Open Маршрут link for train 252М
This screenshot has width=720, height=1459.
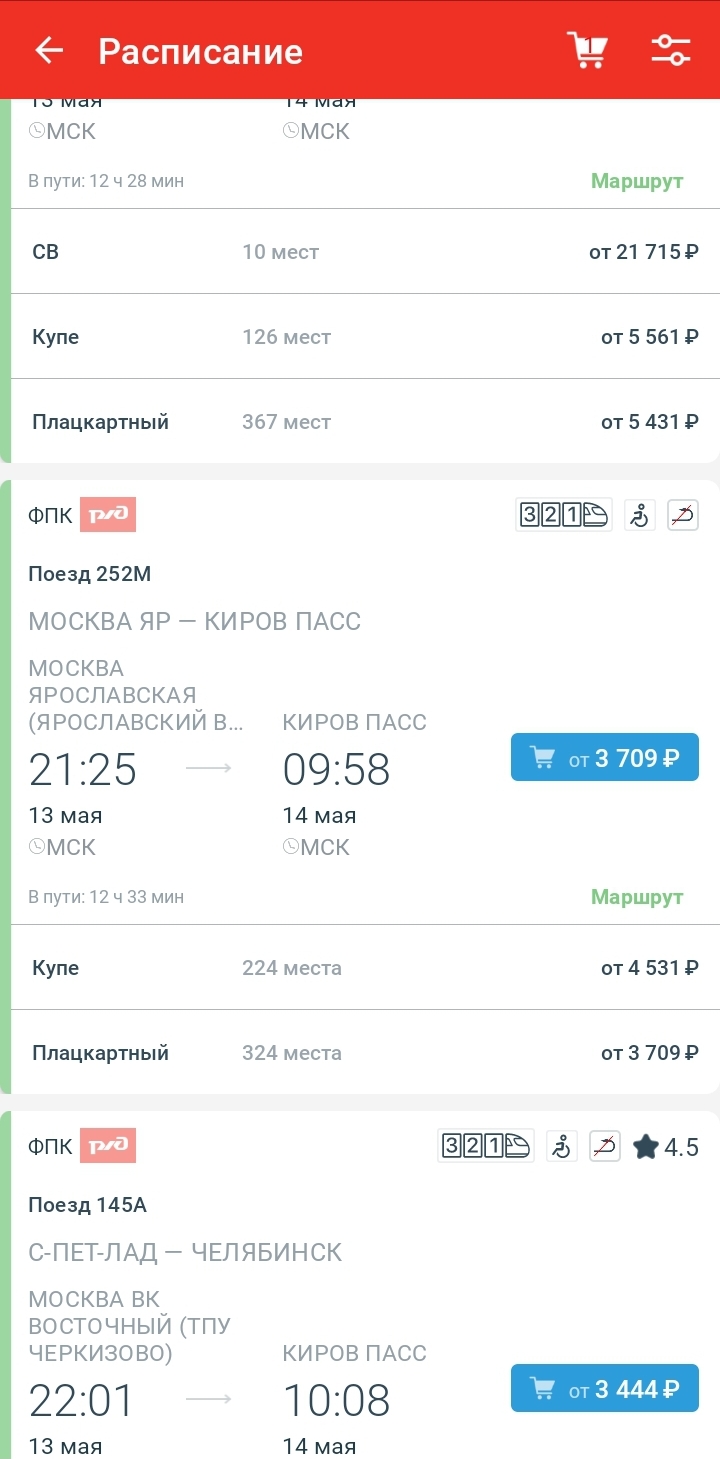(x=637, y=896)
